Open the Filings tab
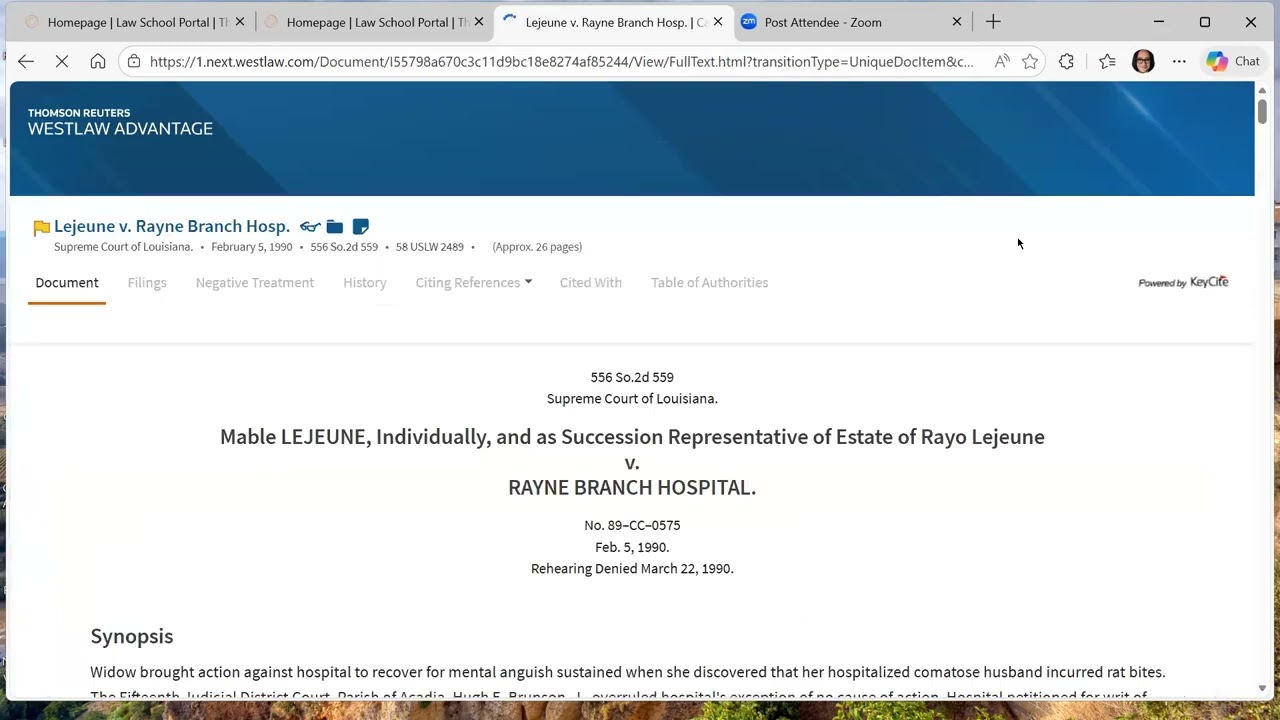 tap(147, 283)
